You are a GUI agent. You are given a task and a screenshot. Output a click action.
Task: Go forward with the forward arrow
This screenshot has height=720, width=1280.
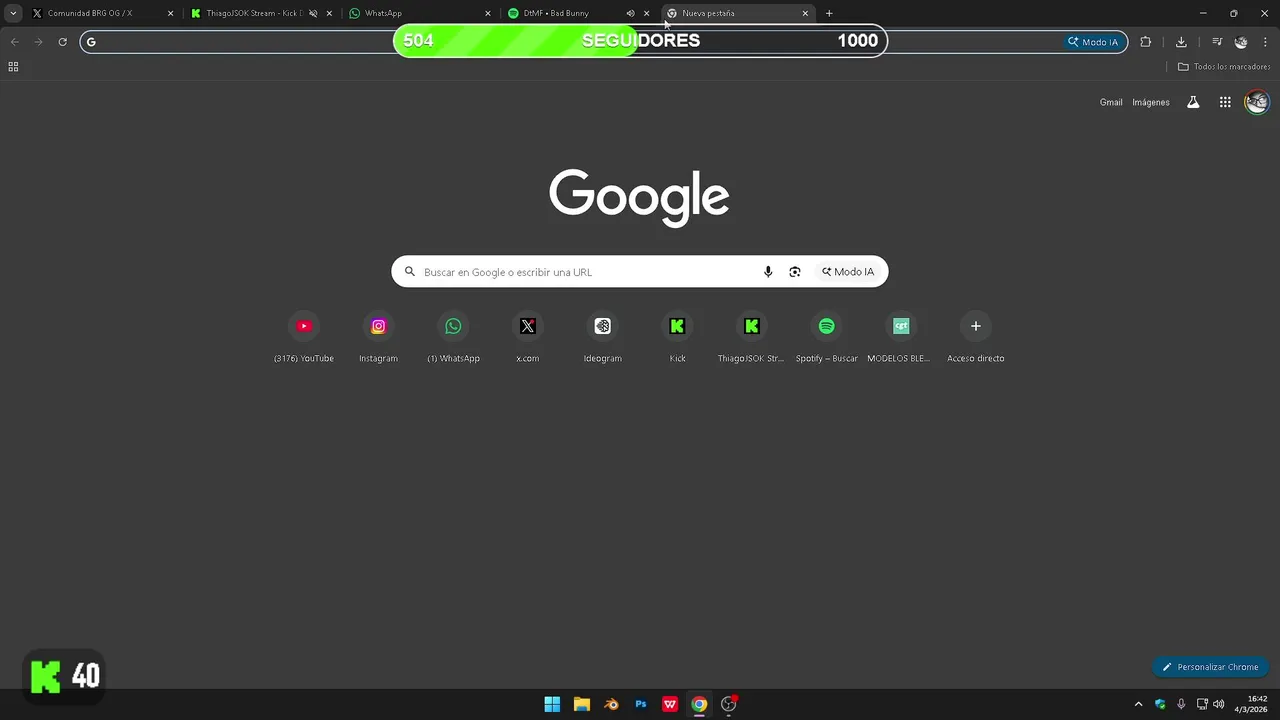pyautogui.click(x=38, y=42)
